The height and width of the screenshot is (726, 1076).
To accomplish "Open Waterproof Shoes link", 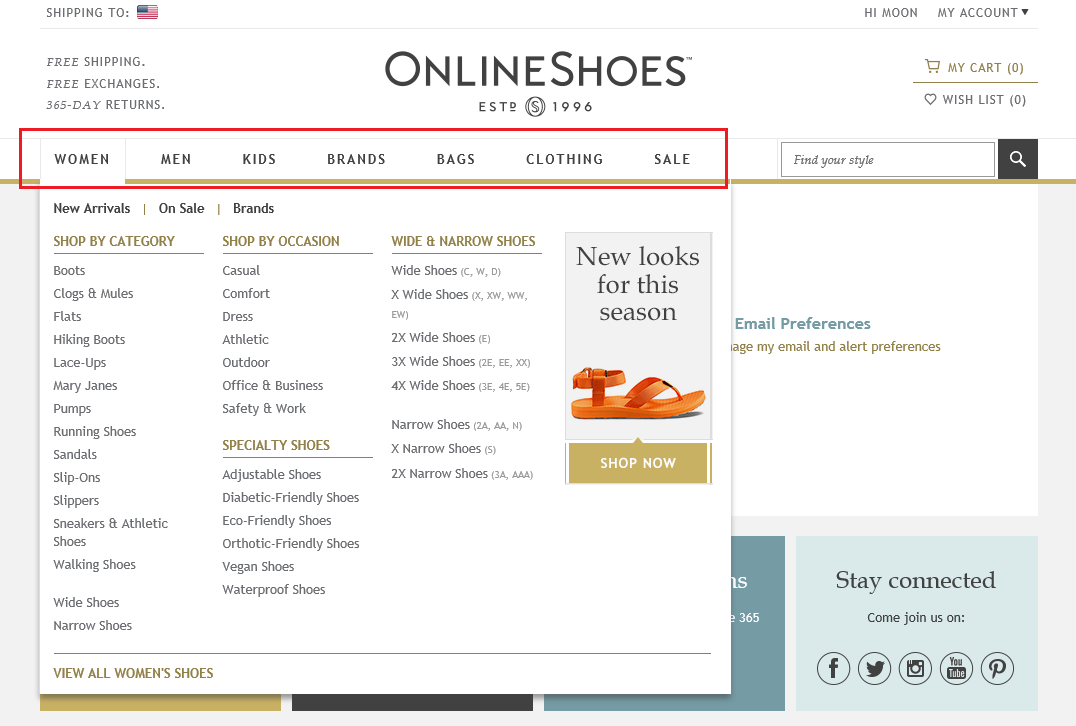I will pyautogui.click(x=274, y=589).
